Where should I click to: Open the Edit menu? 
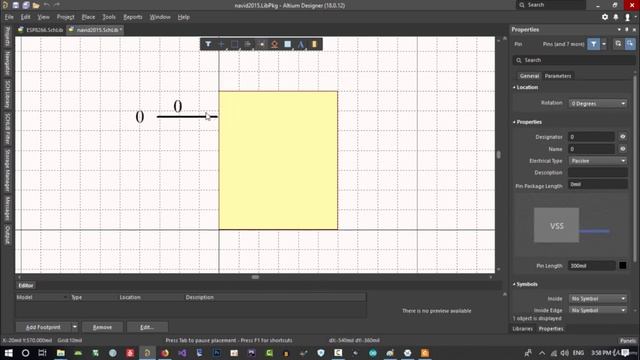(x=26, y=17)
